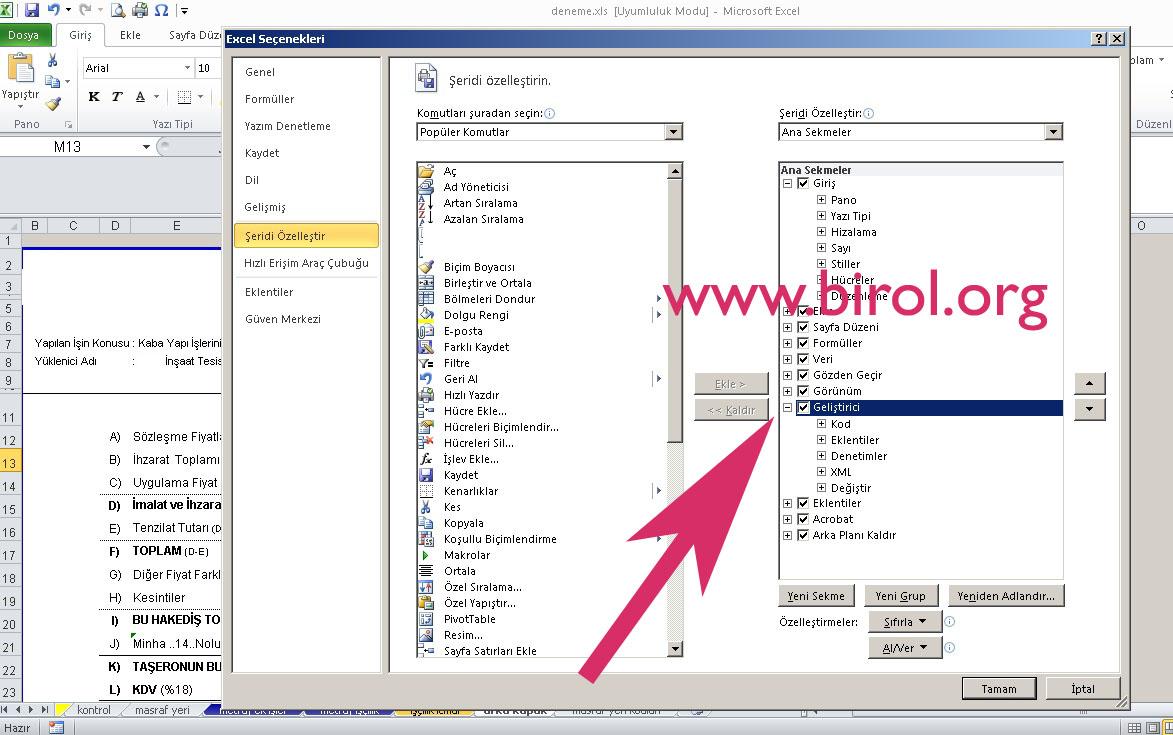Click the Undo icon in quick access toolbar
Image resolution: width=1173 pixels, height=735 pixels.
(x=54, y=10)
